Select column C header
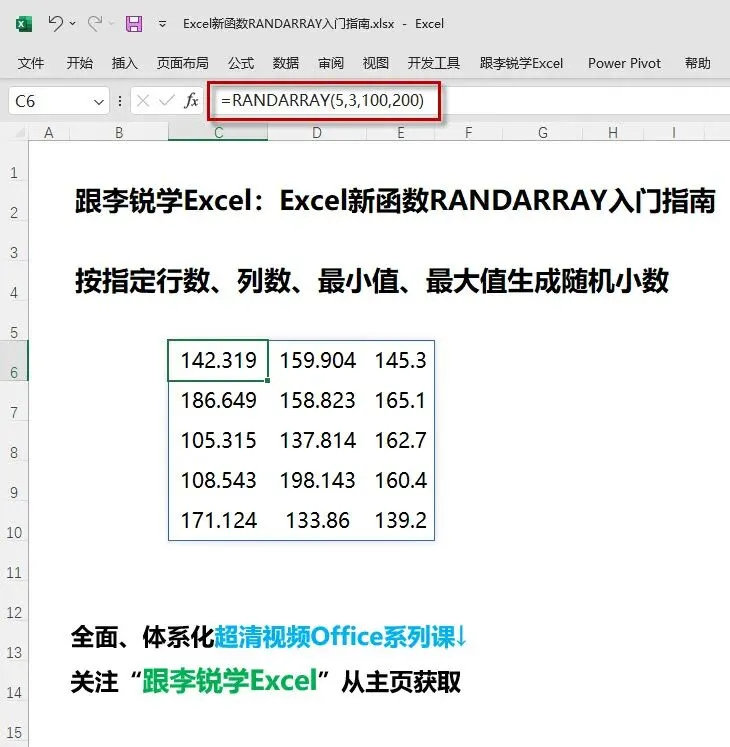Image resolution: width=730 pixels, height=747 pixels. tap(218, 133)
